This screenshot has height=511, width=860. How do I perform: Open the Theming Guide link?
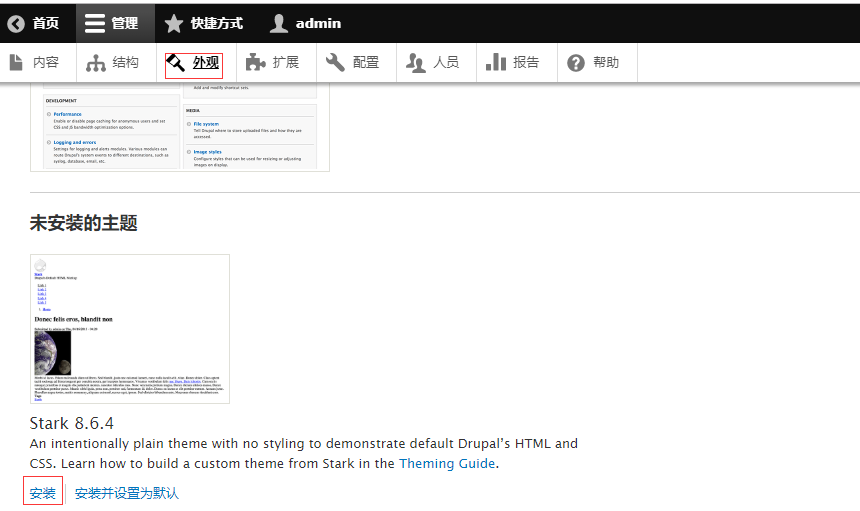(x=446, y=463)
